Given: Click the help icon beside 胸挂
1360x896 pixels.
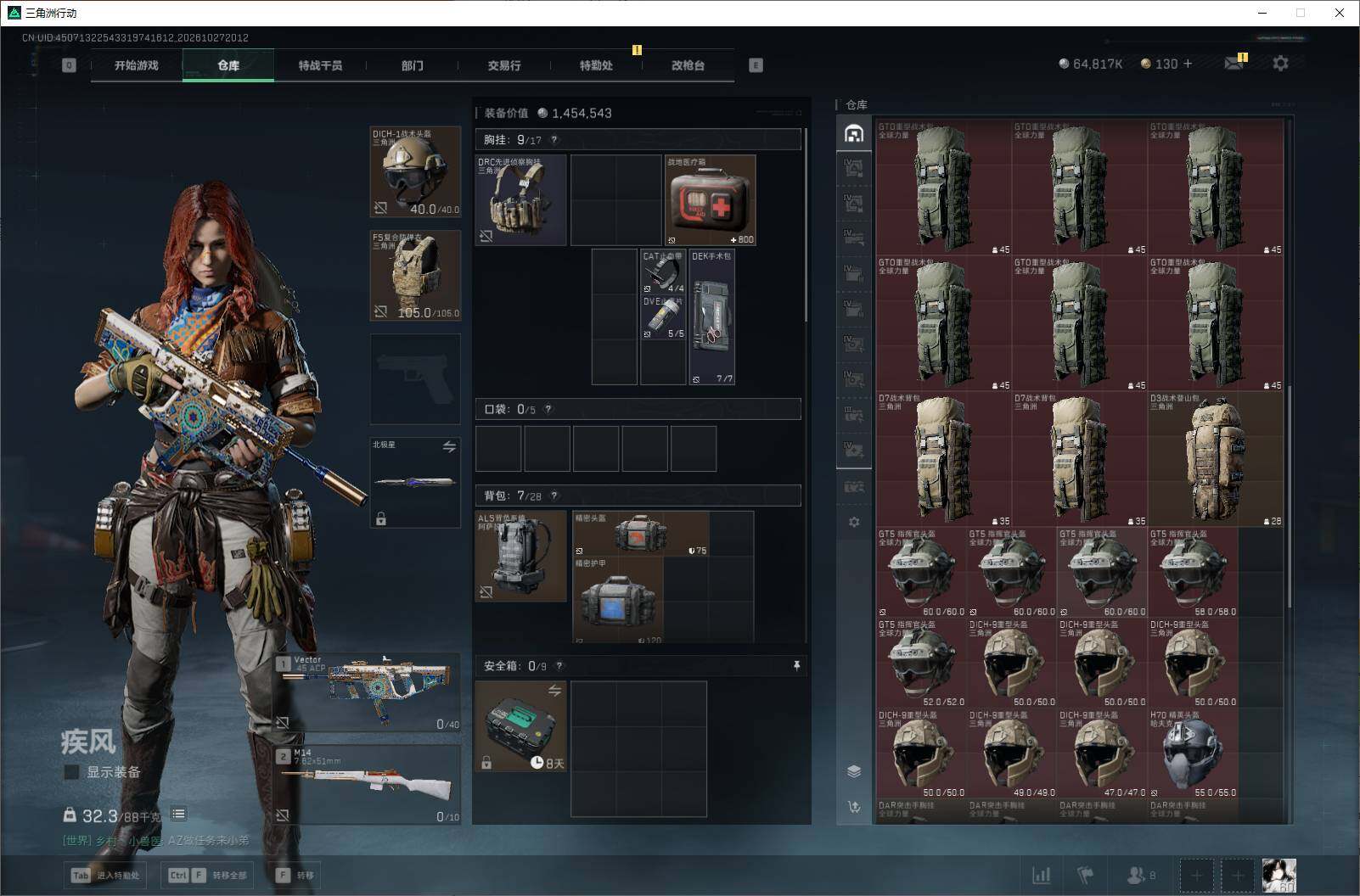Looking at the screenshot, I should pyautogui.click(x=554, y=140).
